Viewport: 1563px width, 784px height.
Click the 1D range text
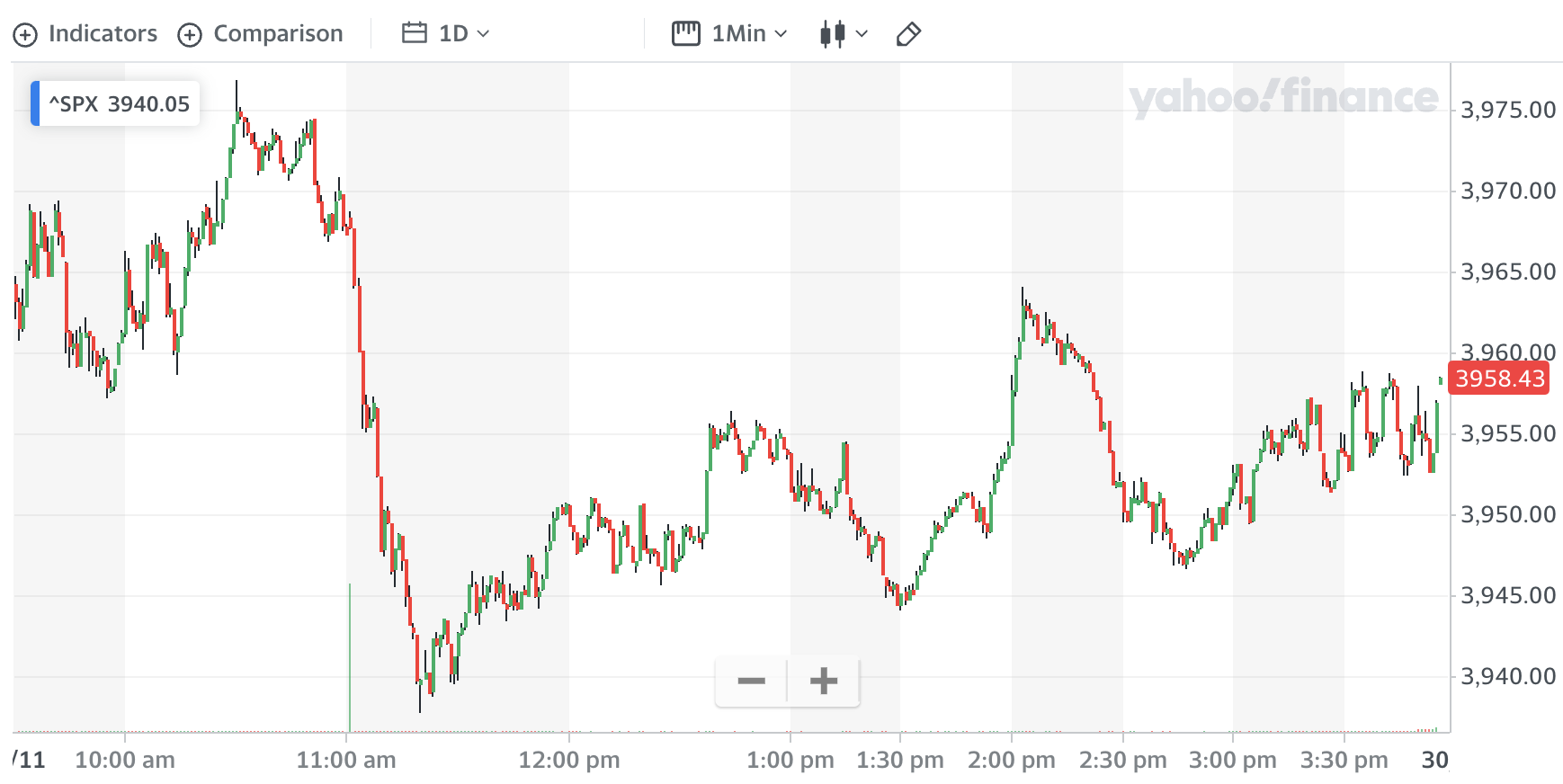point(453,33)
